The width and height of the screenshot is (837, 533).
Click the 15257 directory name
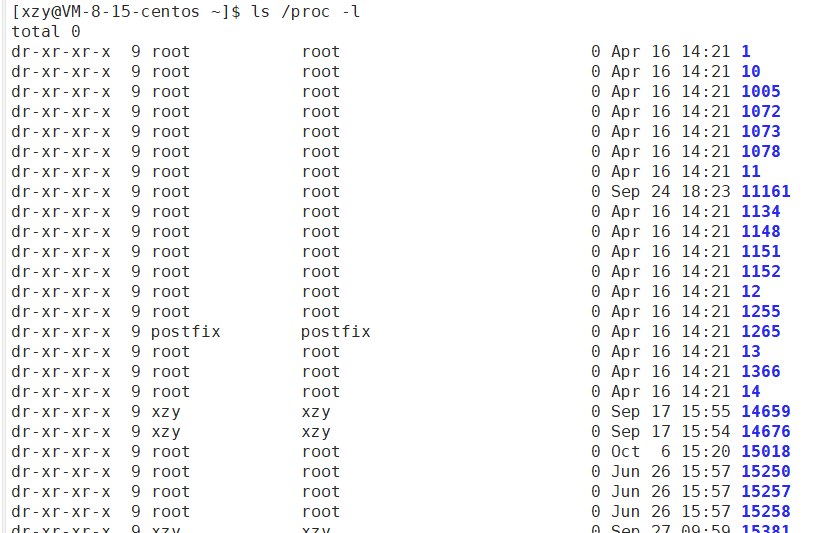pos(765,491)
